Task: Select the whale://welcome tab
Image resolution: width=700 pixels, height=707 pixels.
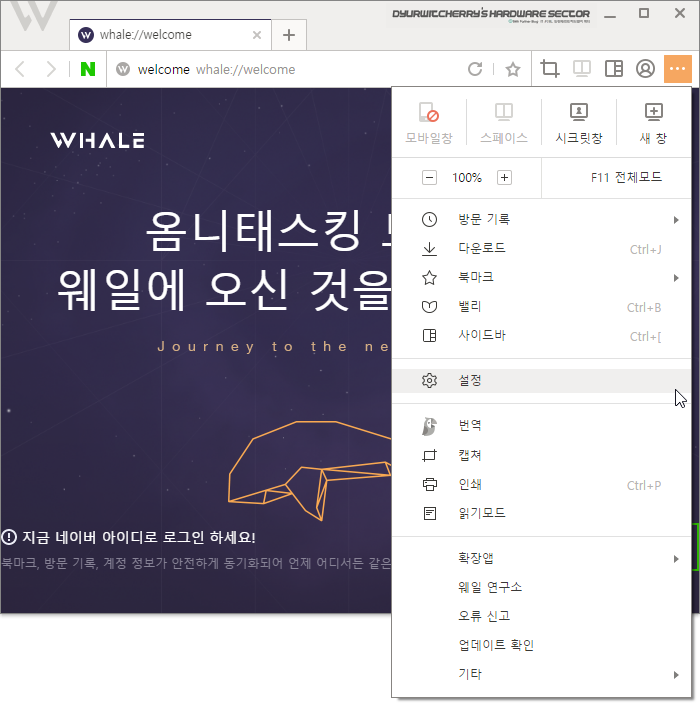Action: tap(170, 35)
